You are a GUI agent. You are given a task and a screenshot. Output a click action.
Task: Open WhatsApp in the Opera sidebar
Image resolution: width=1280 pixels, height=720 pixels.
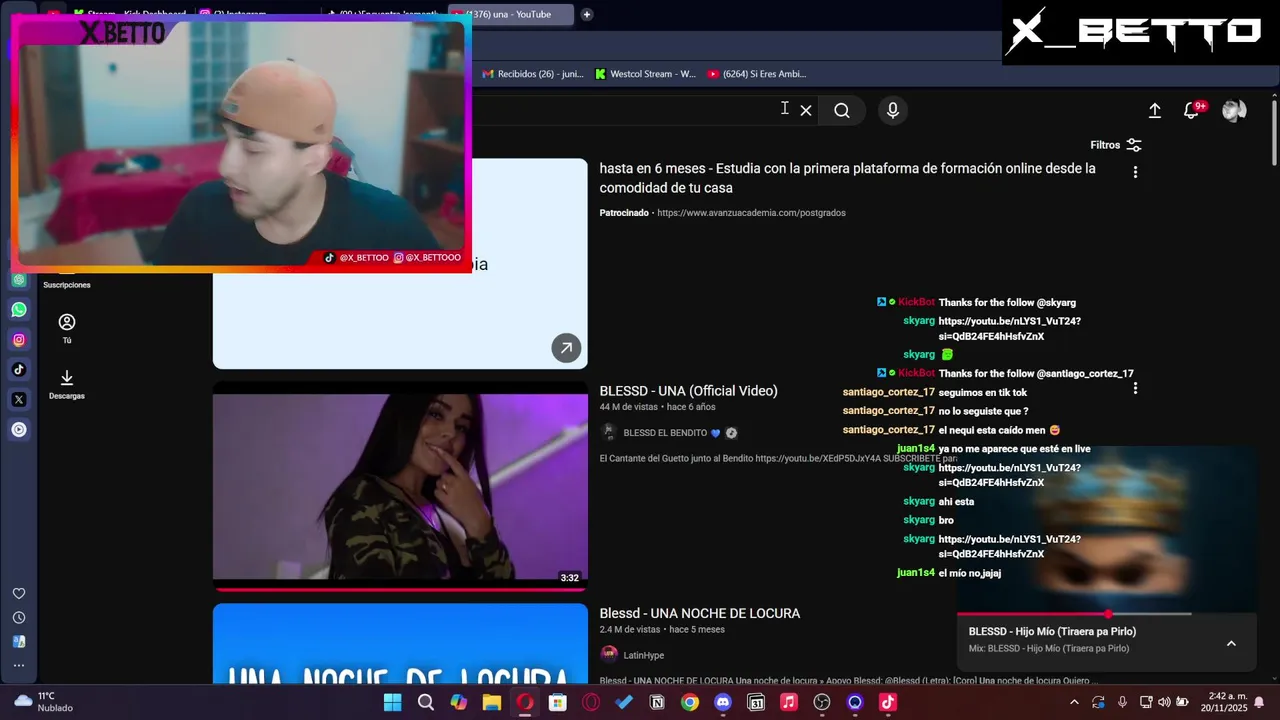click(19, 310)
